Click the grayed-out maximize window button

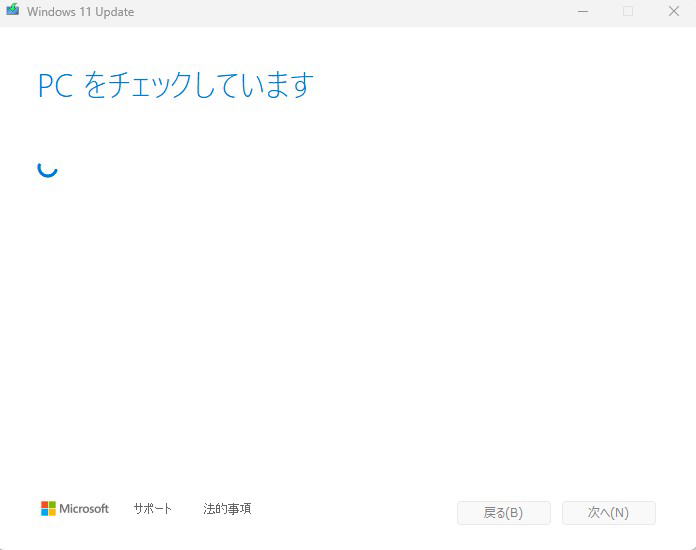(628, 12)
